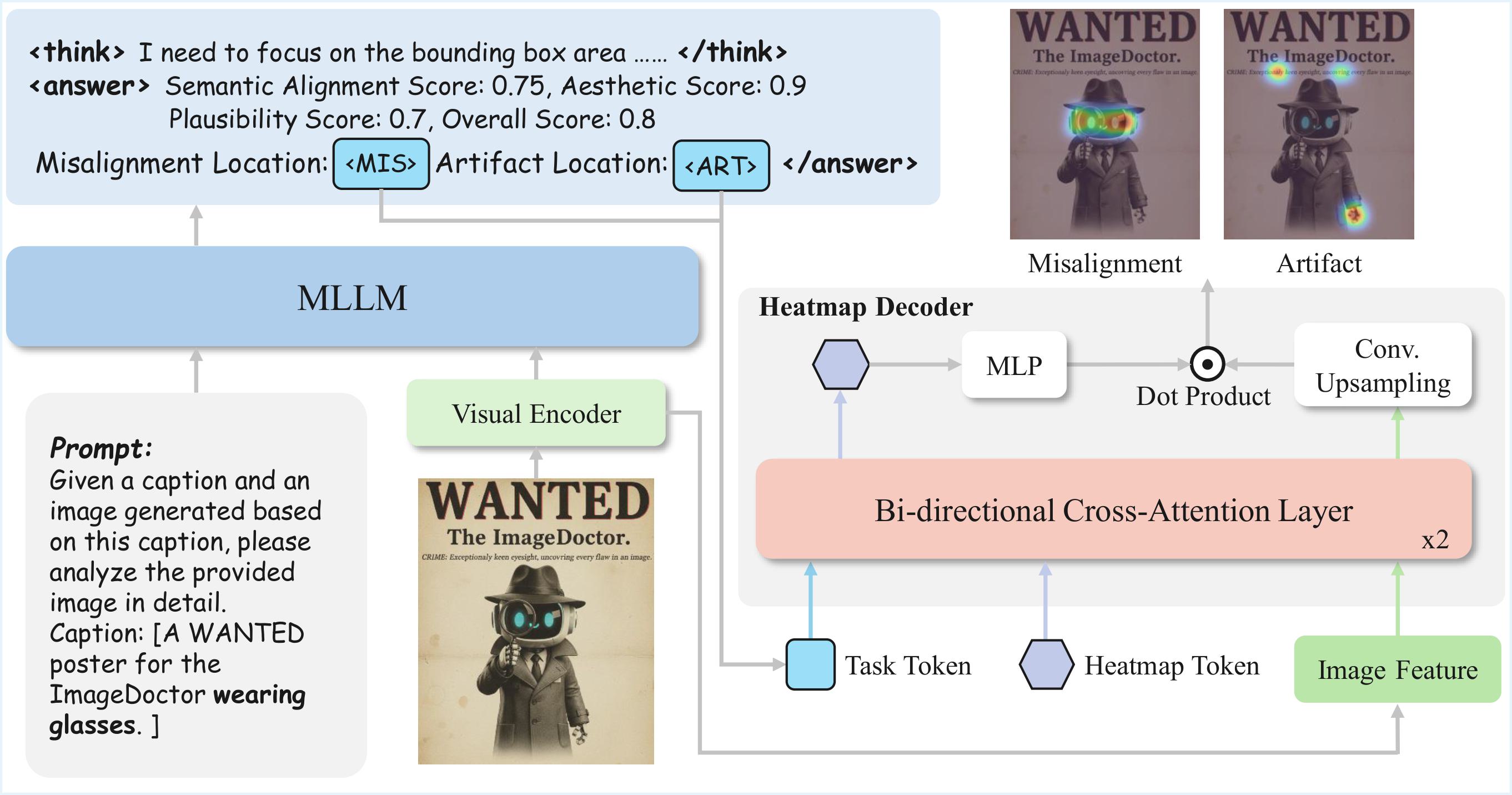This screenshot has height=795, width=1512.
Task: Click the green Image Feature box
Action: coord(1397,669)
